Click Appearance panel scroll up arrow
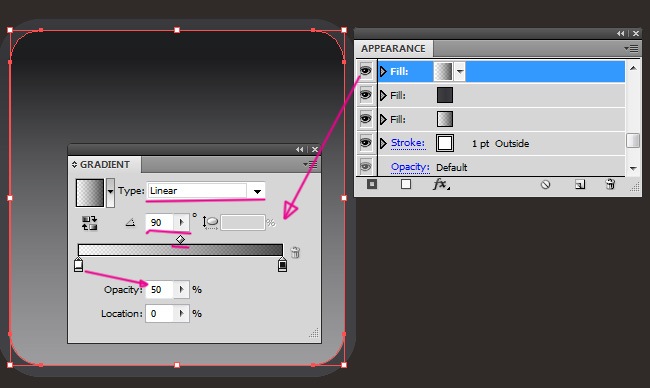The image size is (650, 388). tap(633, 68)
